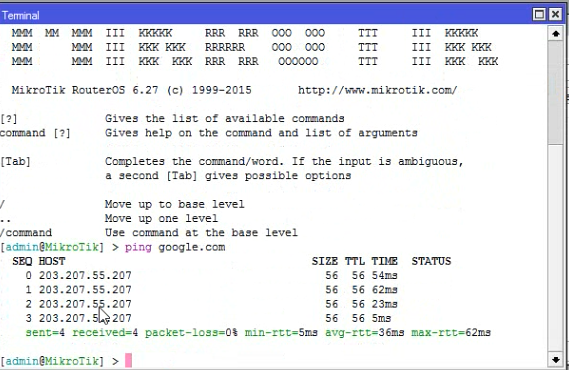This screenshot has height=370, width=569.
Task: Click '[admin@MikroTik]' on the last prompt line
Action: [x=52, y=361]
